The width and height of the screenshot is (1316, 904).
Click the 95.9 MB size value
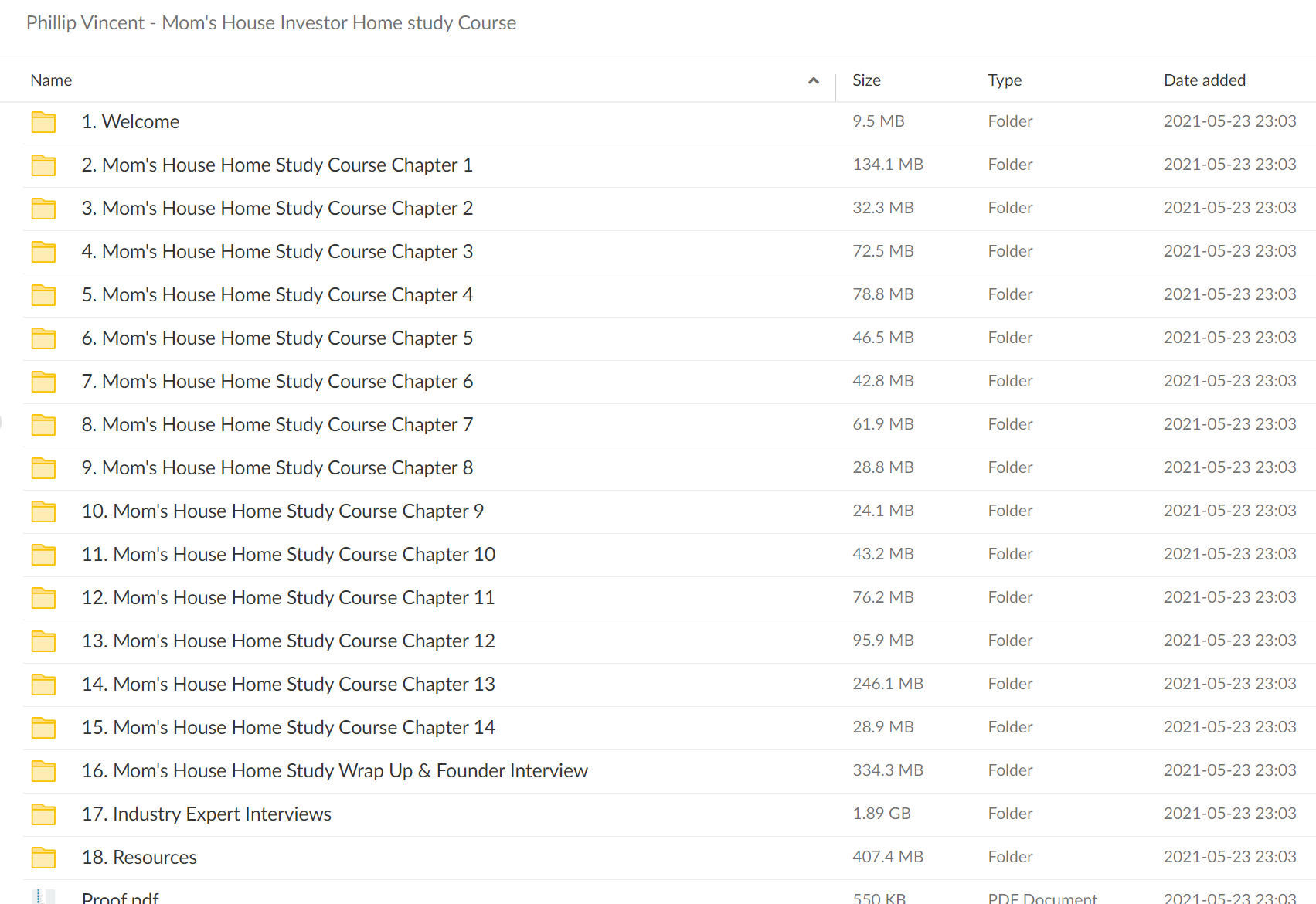[883, 641]
